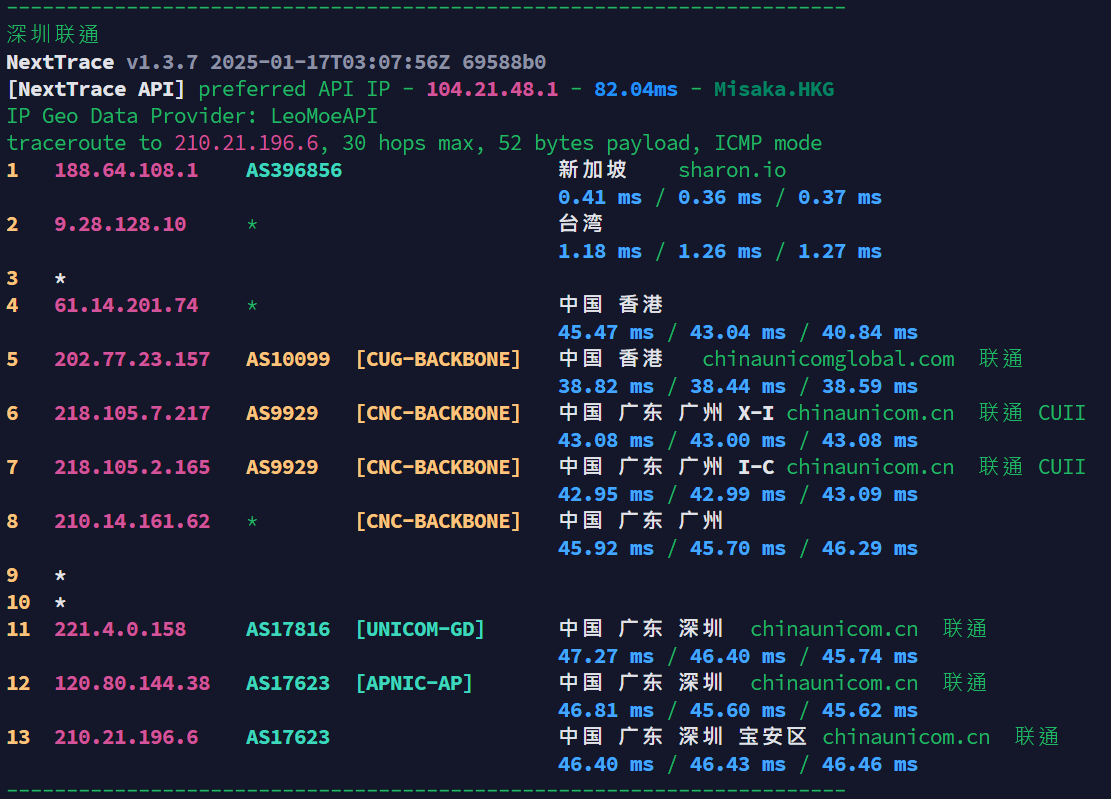Click the 38.82 ms latency value
Viewport: 1111px width, 799px height.
tap(606, 386)
